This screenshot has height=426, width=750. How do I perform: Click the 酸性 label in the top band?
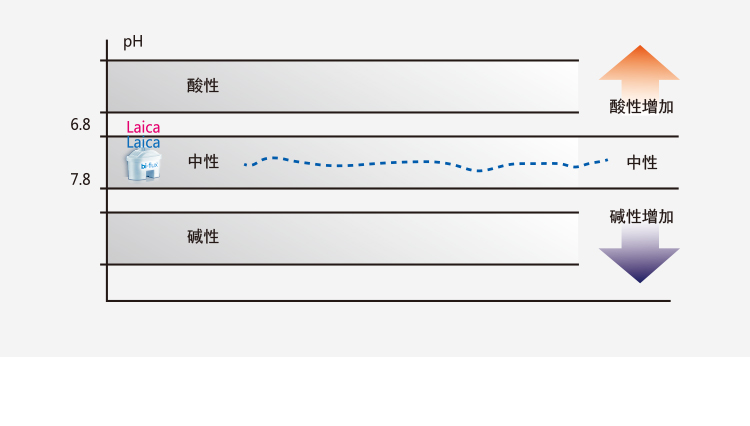tap(203, 85)
